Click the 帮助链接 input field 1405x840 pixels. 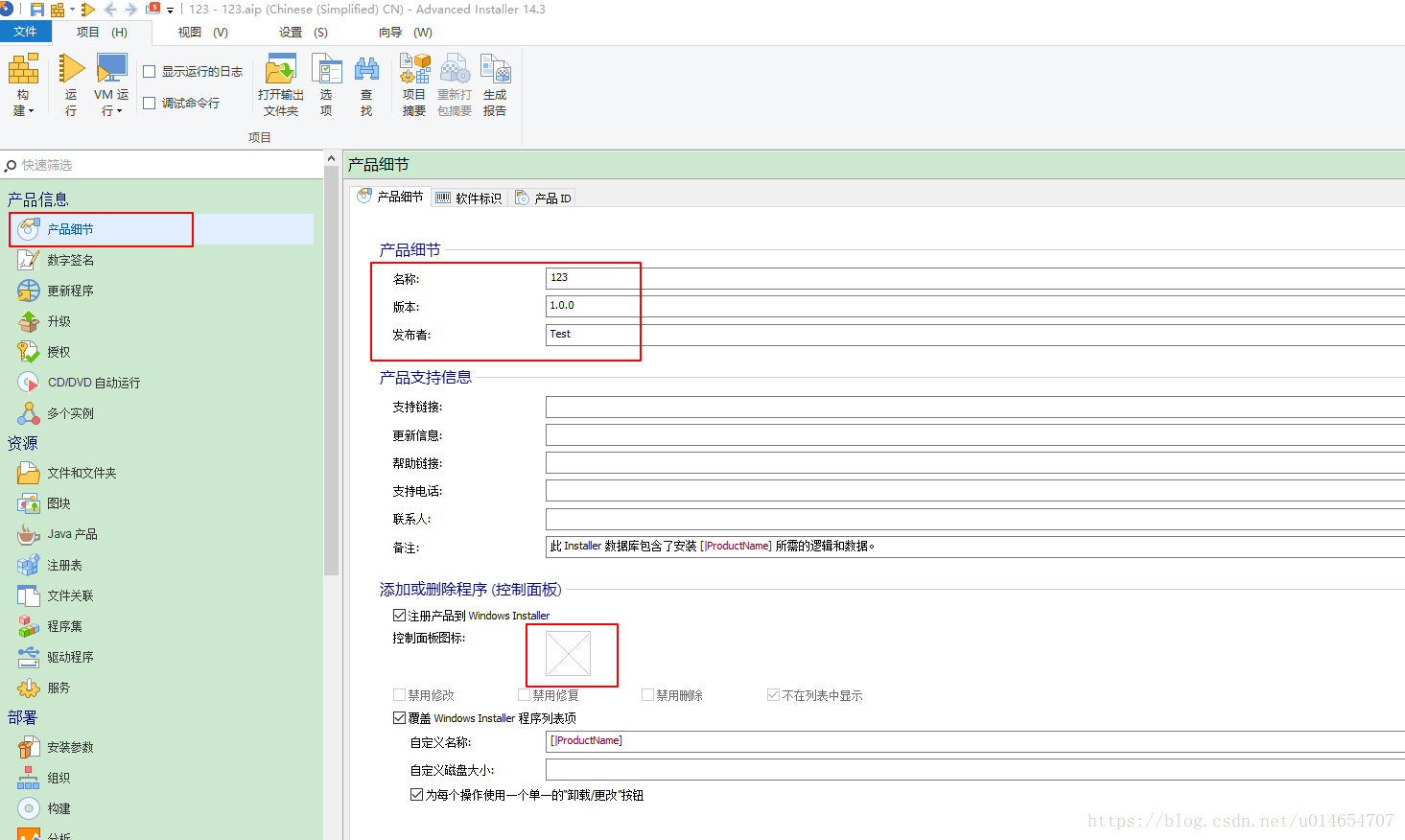point(975,463)
